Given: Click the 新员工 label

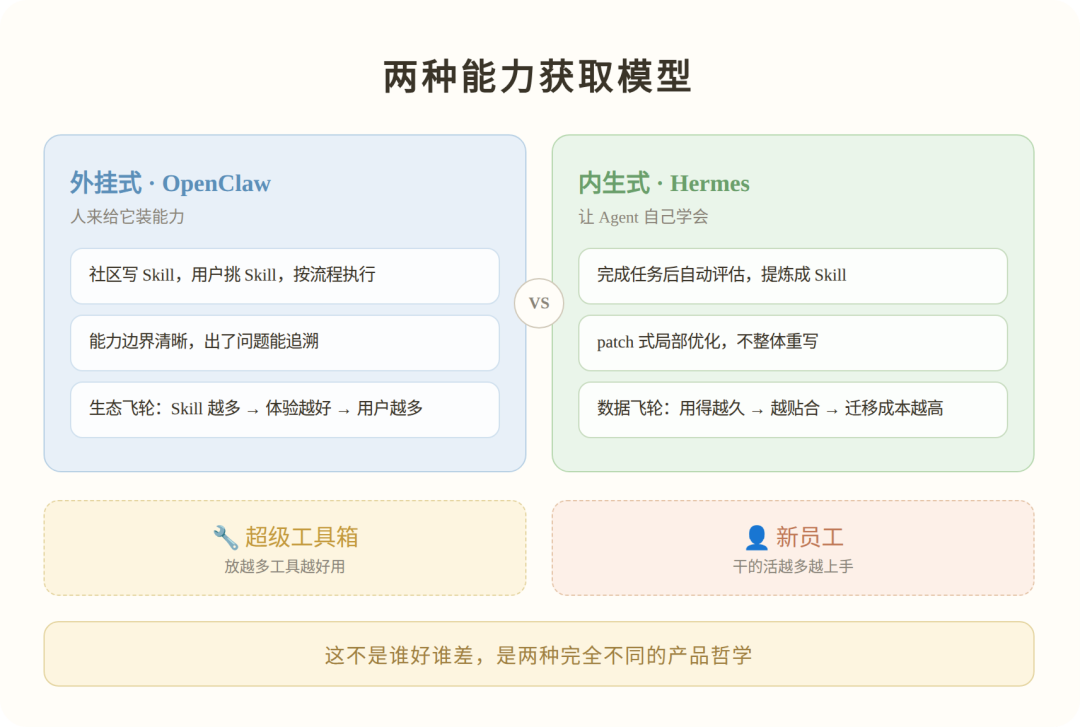Looking at the screenshot, I should (810, 537).
